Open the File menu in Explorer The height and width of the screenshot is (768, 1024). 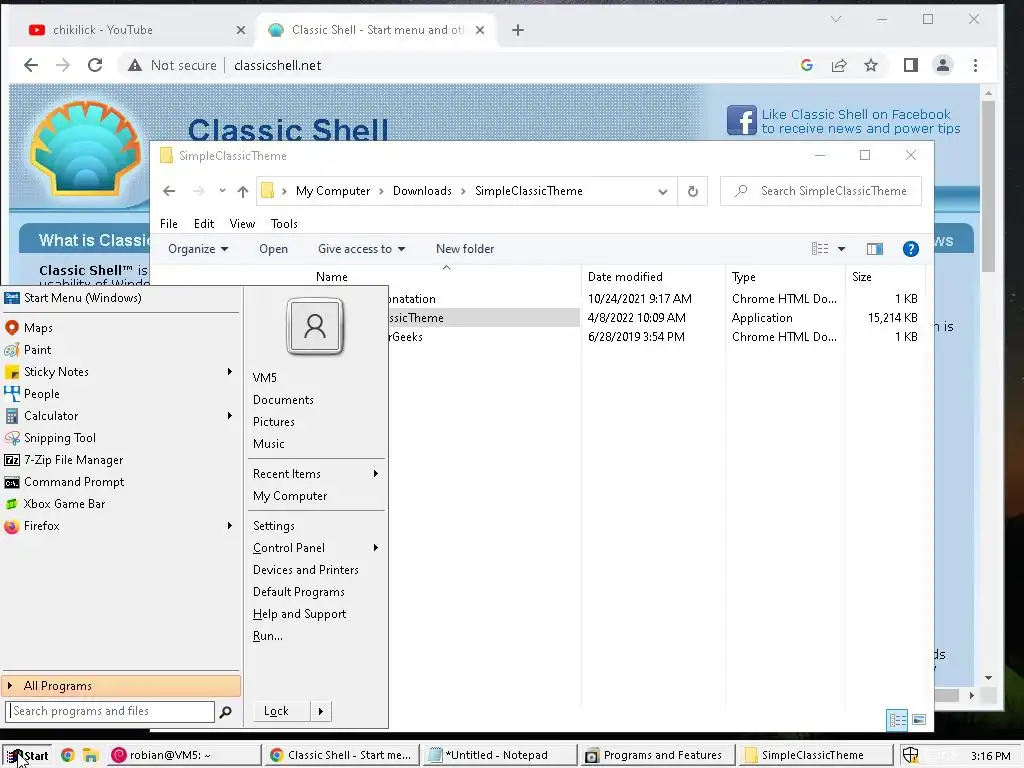coord(168,224)
